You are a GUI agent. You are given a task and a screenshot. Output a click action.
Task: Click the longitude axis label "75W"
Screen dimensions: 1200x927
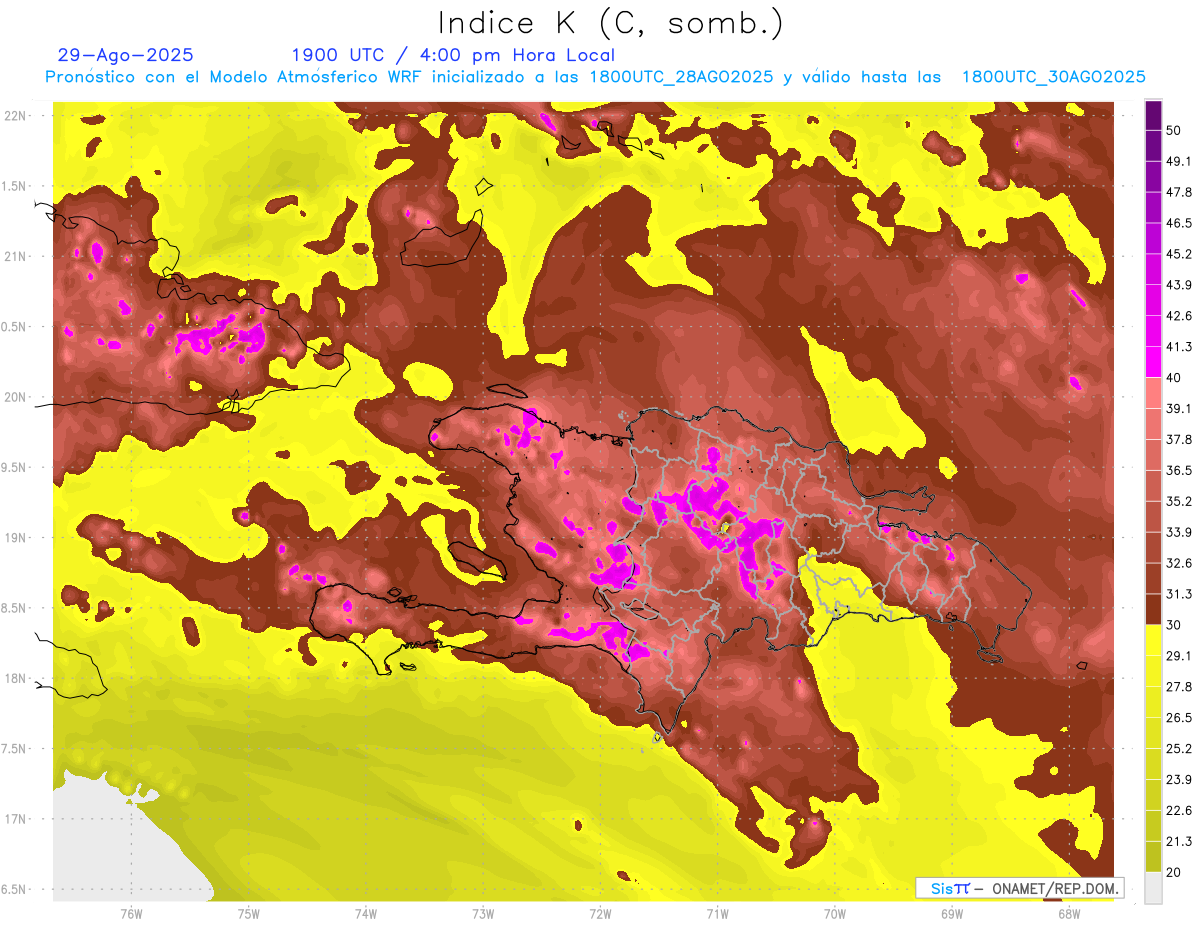pos(249,914)
